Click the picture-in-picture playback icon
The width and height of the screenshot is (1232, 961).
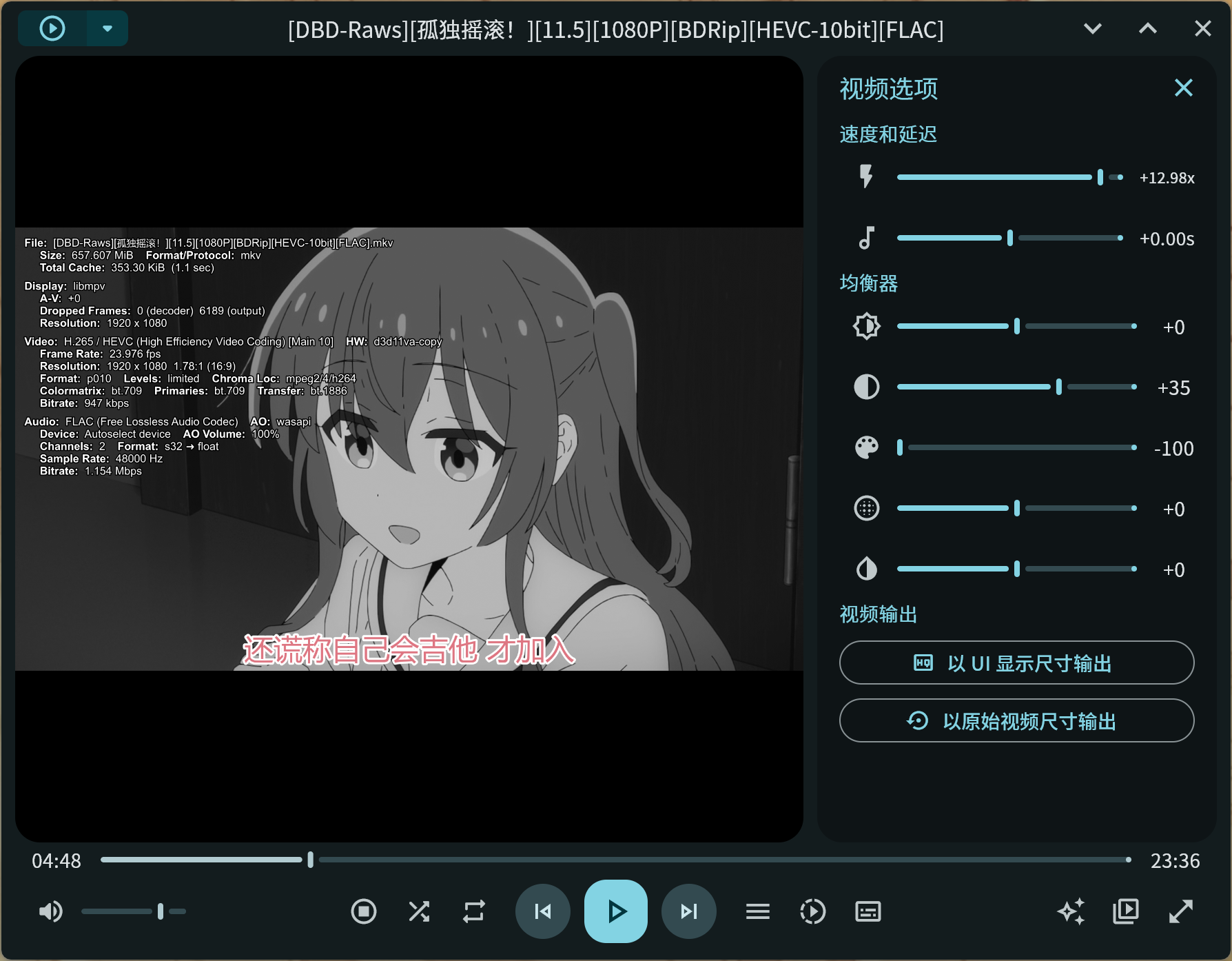tap(1126, 911)
